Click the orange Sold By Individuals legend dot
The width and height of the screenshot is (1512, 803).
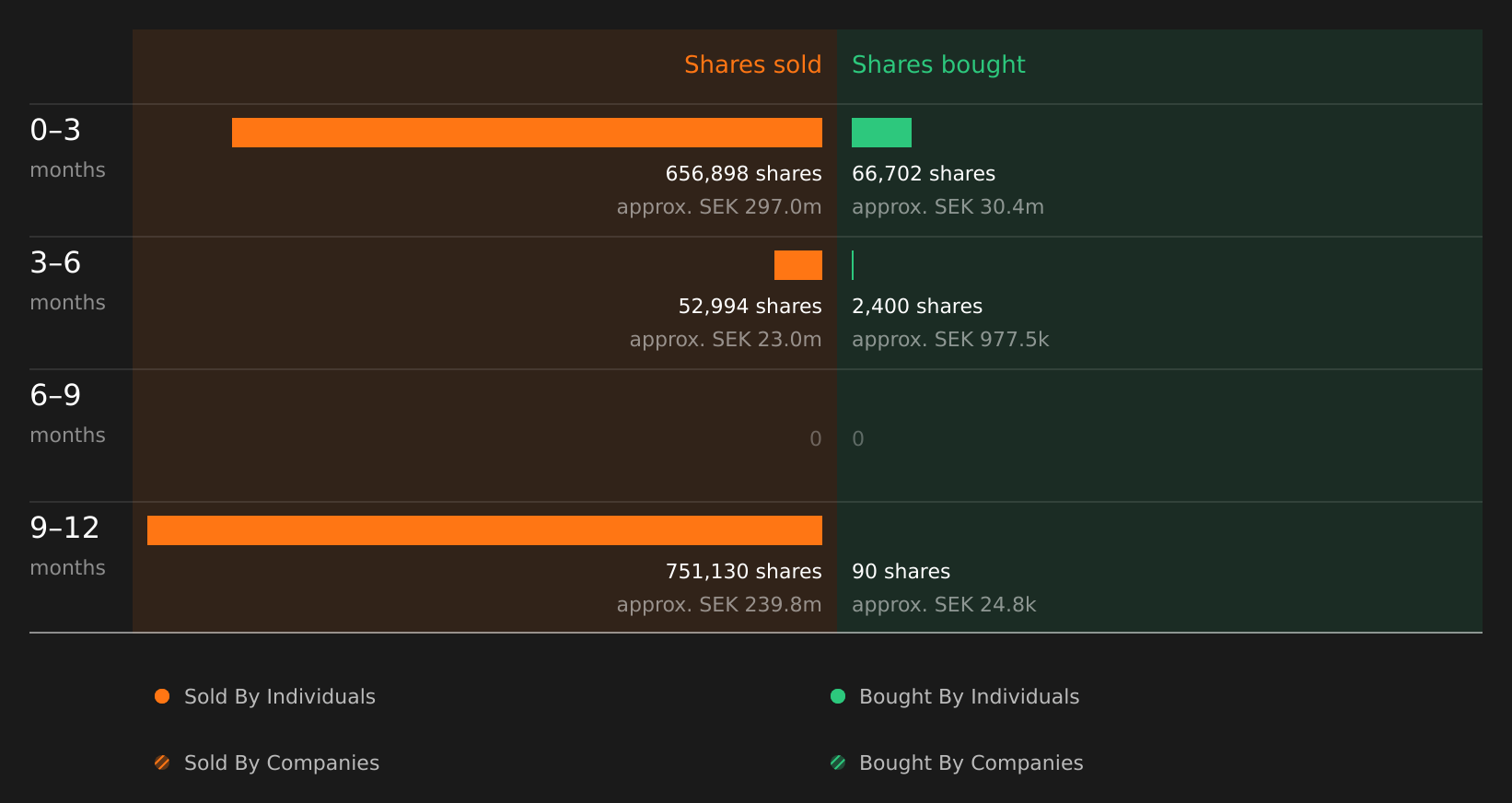point(162,696)
